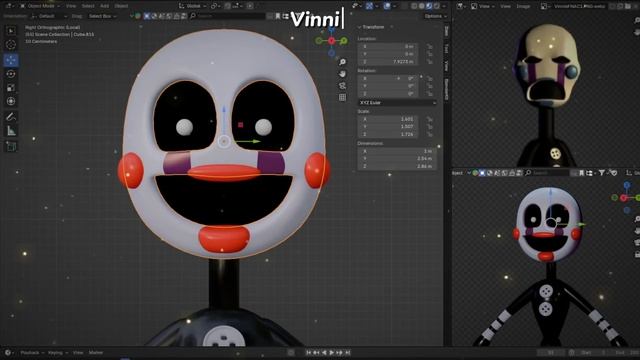Toggle lock on Scale Y
The height and width of the screenshot is (360, 640).
click(x=430, y=127)
